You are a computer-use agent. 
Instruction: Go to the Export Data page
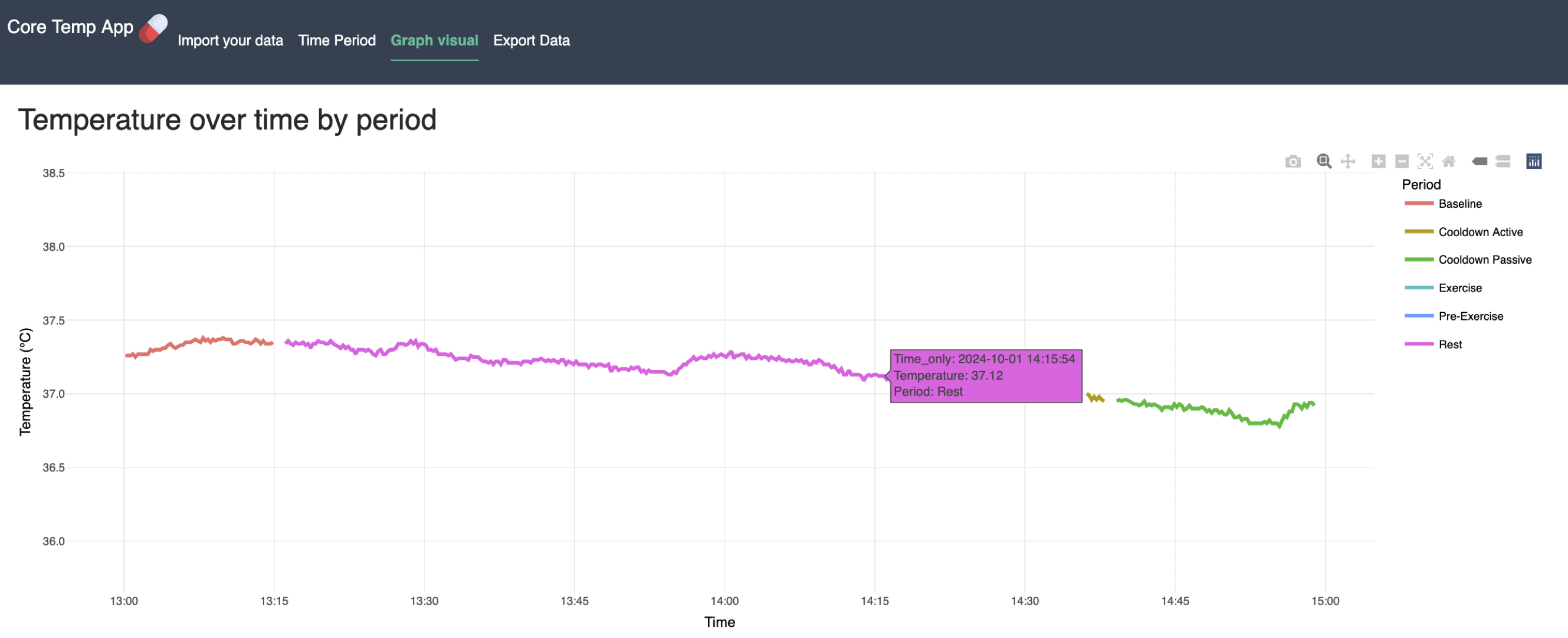[532, 40]
